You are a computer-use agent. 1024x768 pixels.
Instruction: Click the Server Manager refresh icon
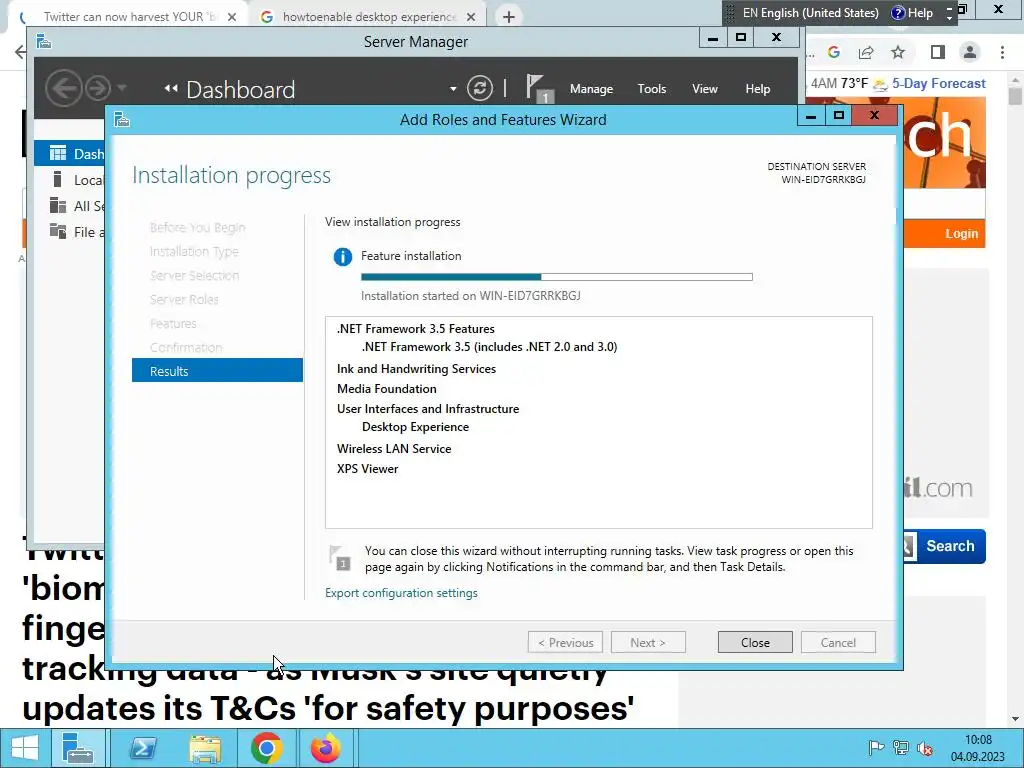pos(479,88)
